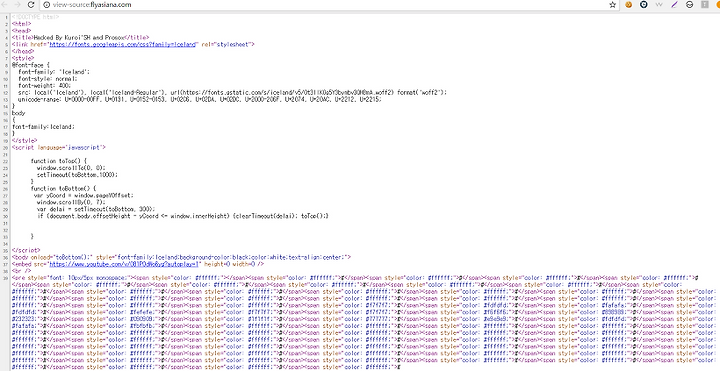This screenshot has height=371, width=720.
Task: Click 'var delai = setTimeout(toBottom, 300);' line
Action: pyautogui.click(x=96, y=209)
